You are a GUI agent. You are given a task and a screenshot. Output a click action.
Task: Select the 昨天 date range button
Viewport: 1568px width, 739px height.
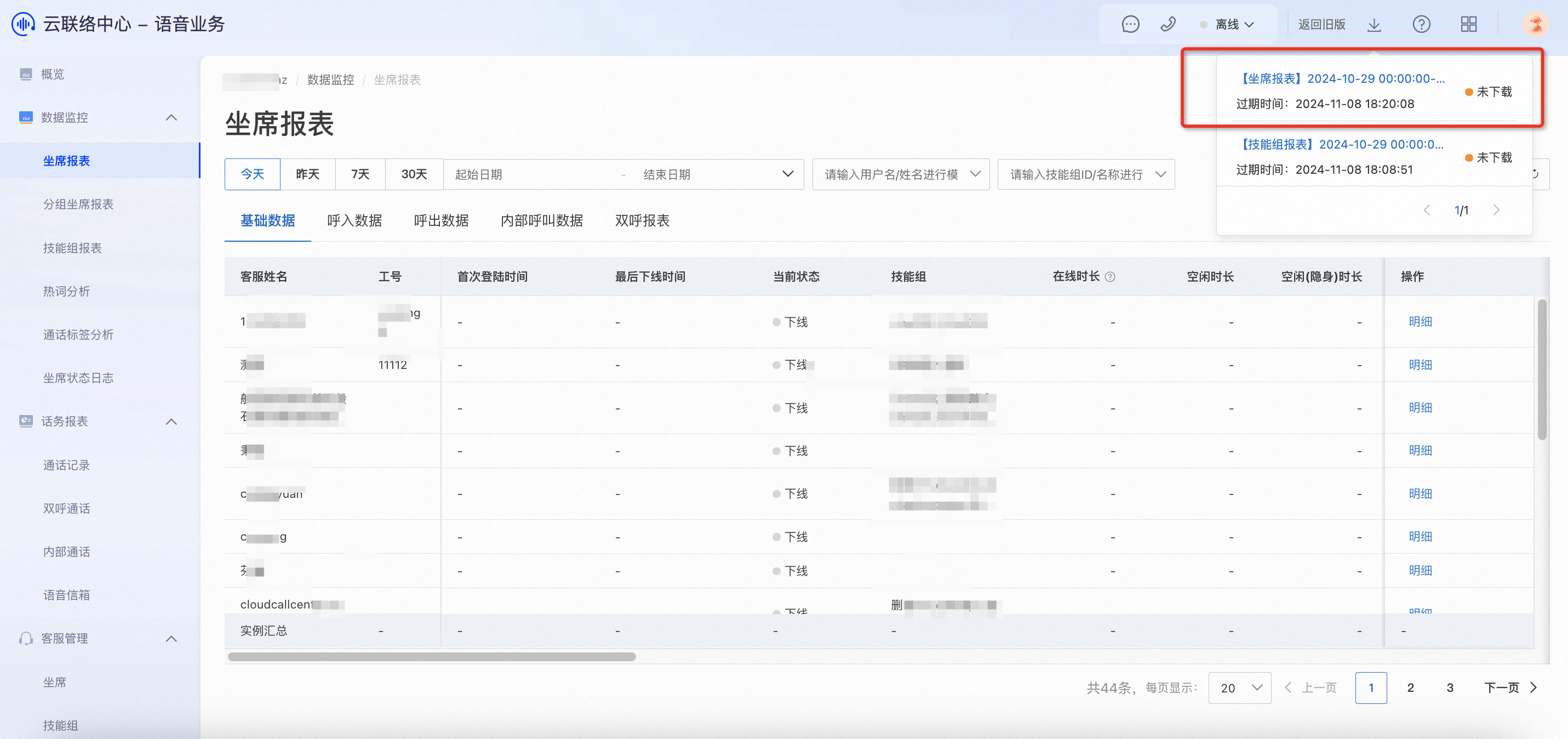click(x=307, y=174)
